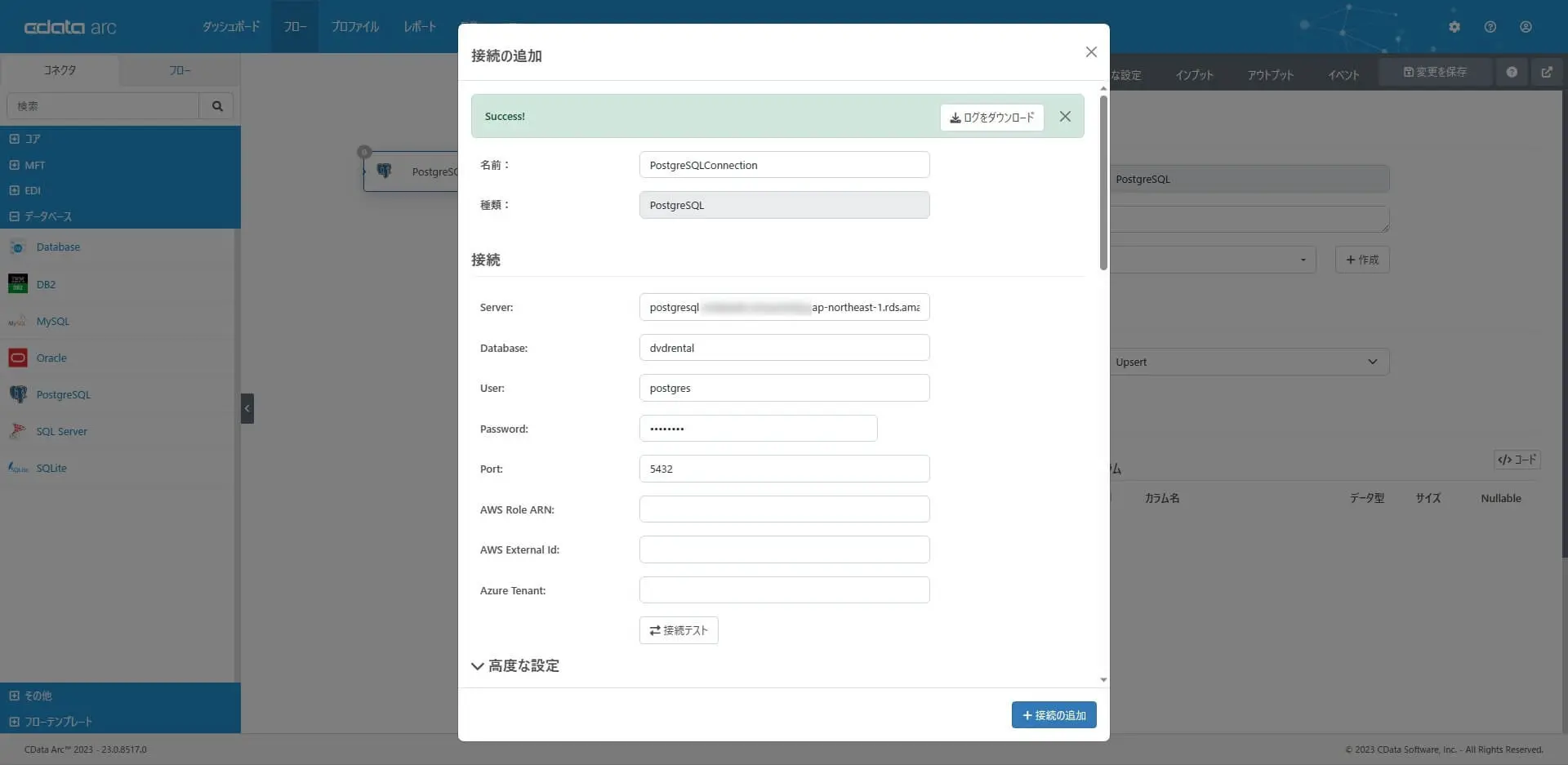Select the SQL Server connector icon
This screenshot has width=1568, height=765.
[18, 431]
